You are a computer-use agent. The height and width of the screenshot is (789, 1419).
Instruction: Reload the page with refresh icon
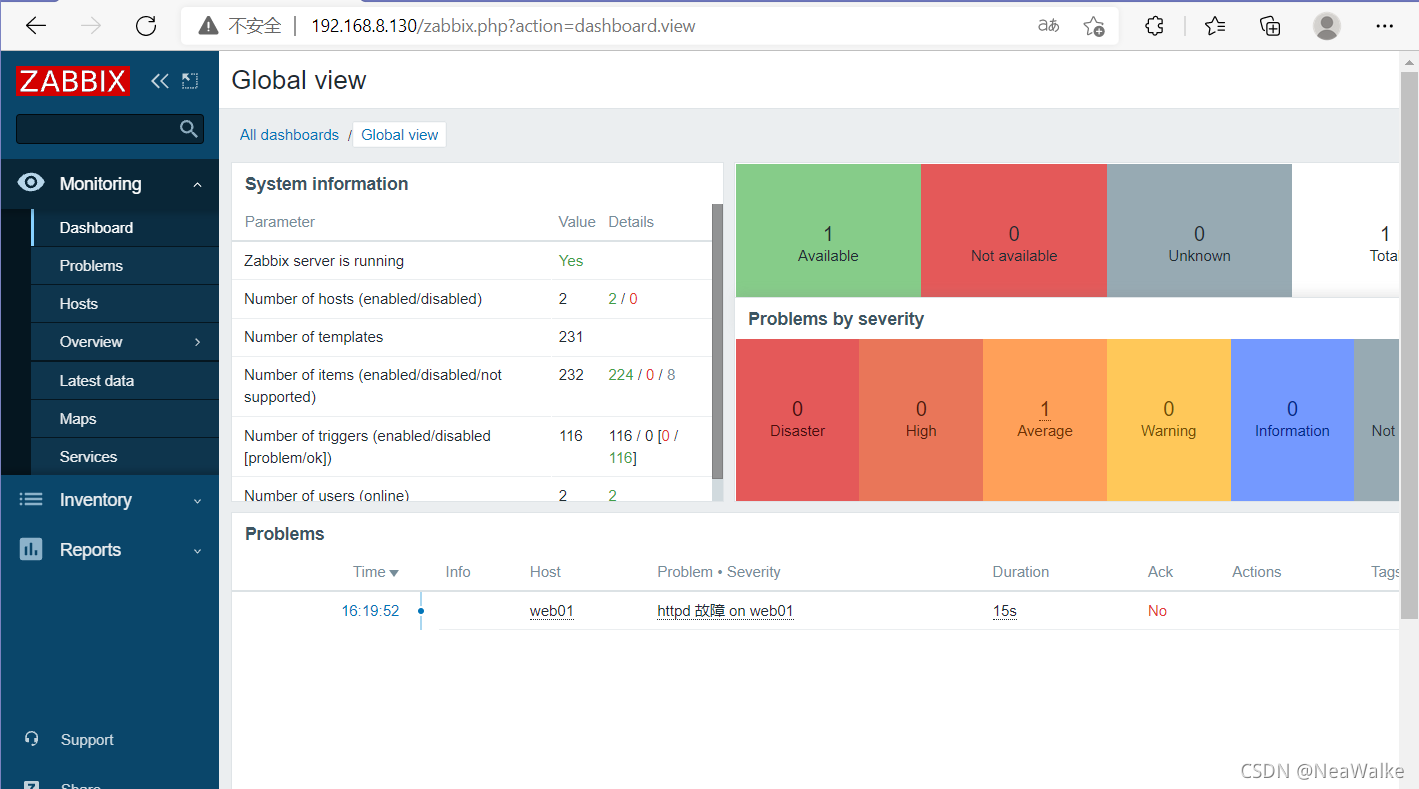tap(146, 26)
